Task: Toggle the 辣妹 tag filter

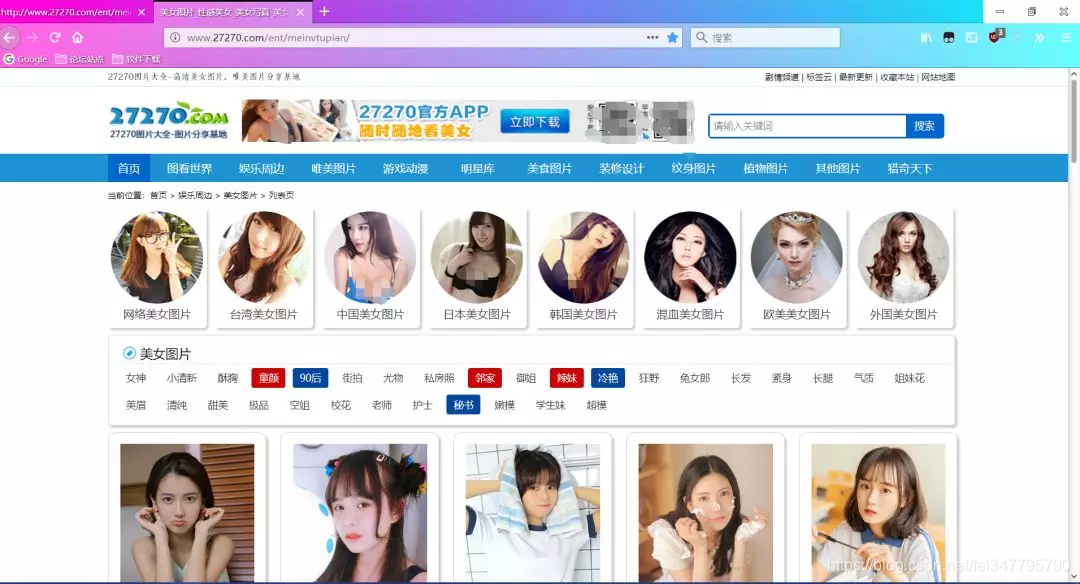Action: coord(567,378)
